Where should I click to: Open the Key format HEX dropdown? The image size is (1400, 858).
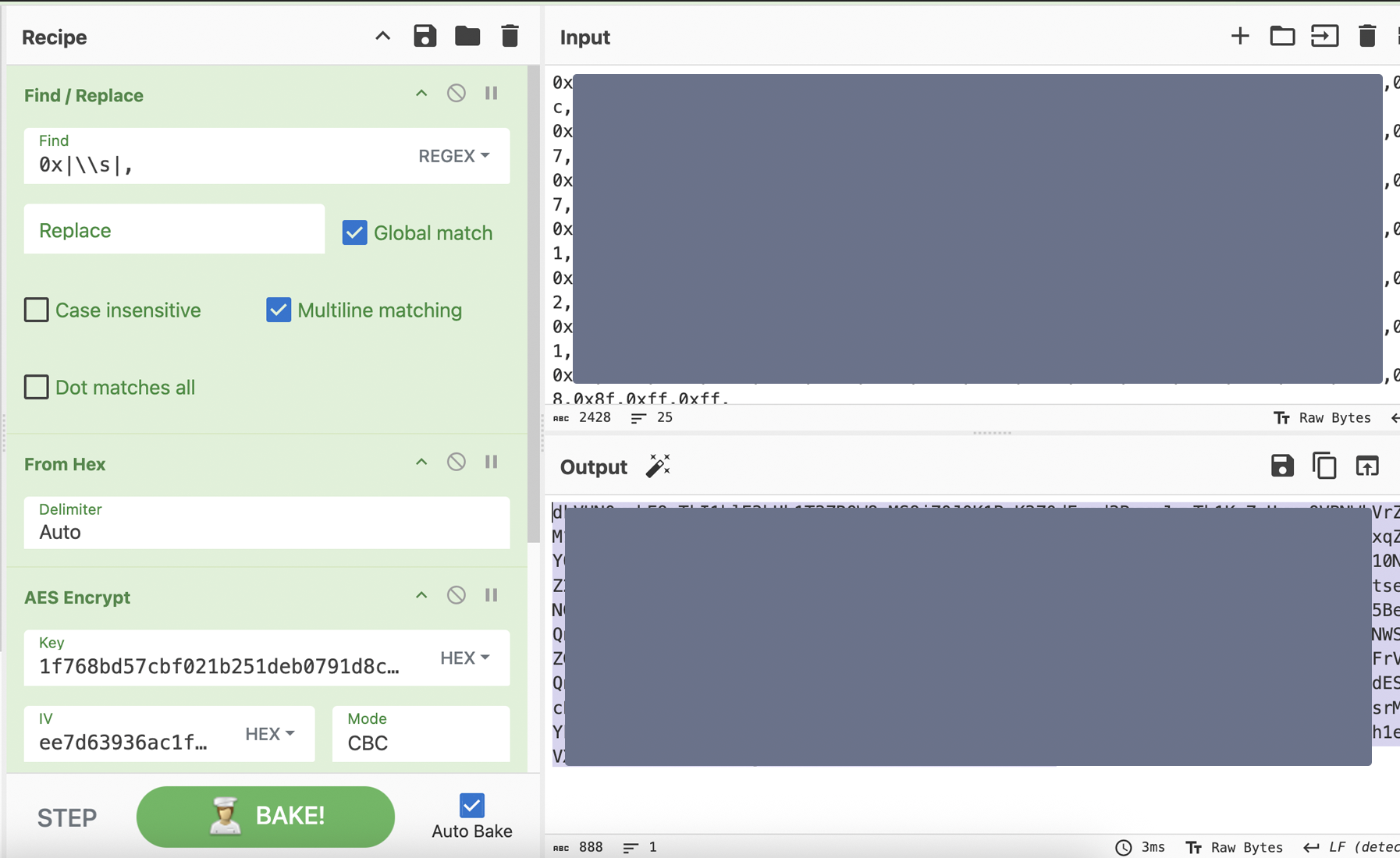(x=465, y=658)
